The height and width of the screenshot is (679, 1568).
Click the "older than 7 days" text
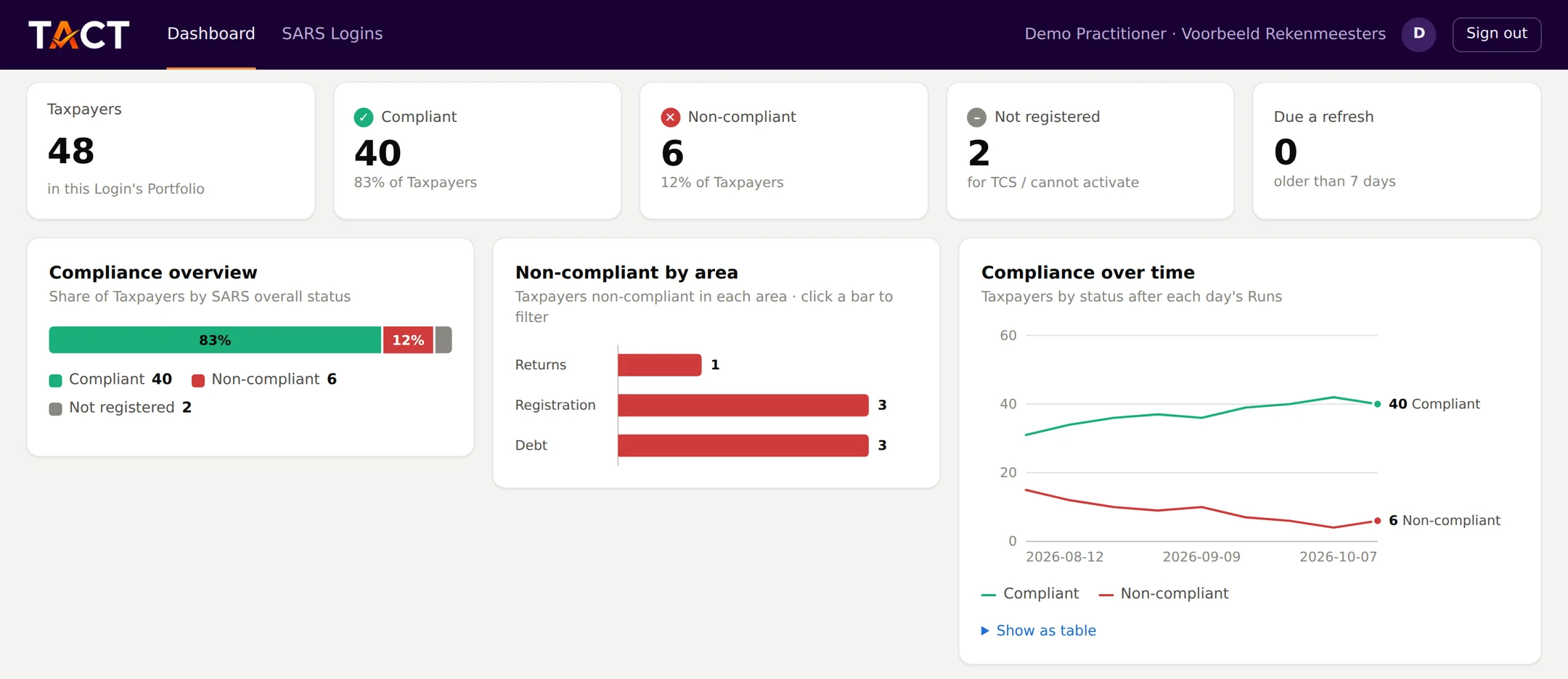(1334, 181)
